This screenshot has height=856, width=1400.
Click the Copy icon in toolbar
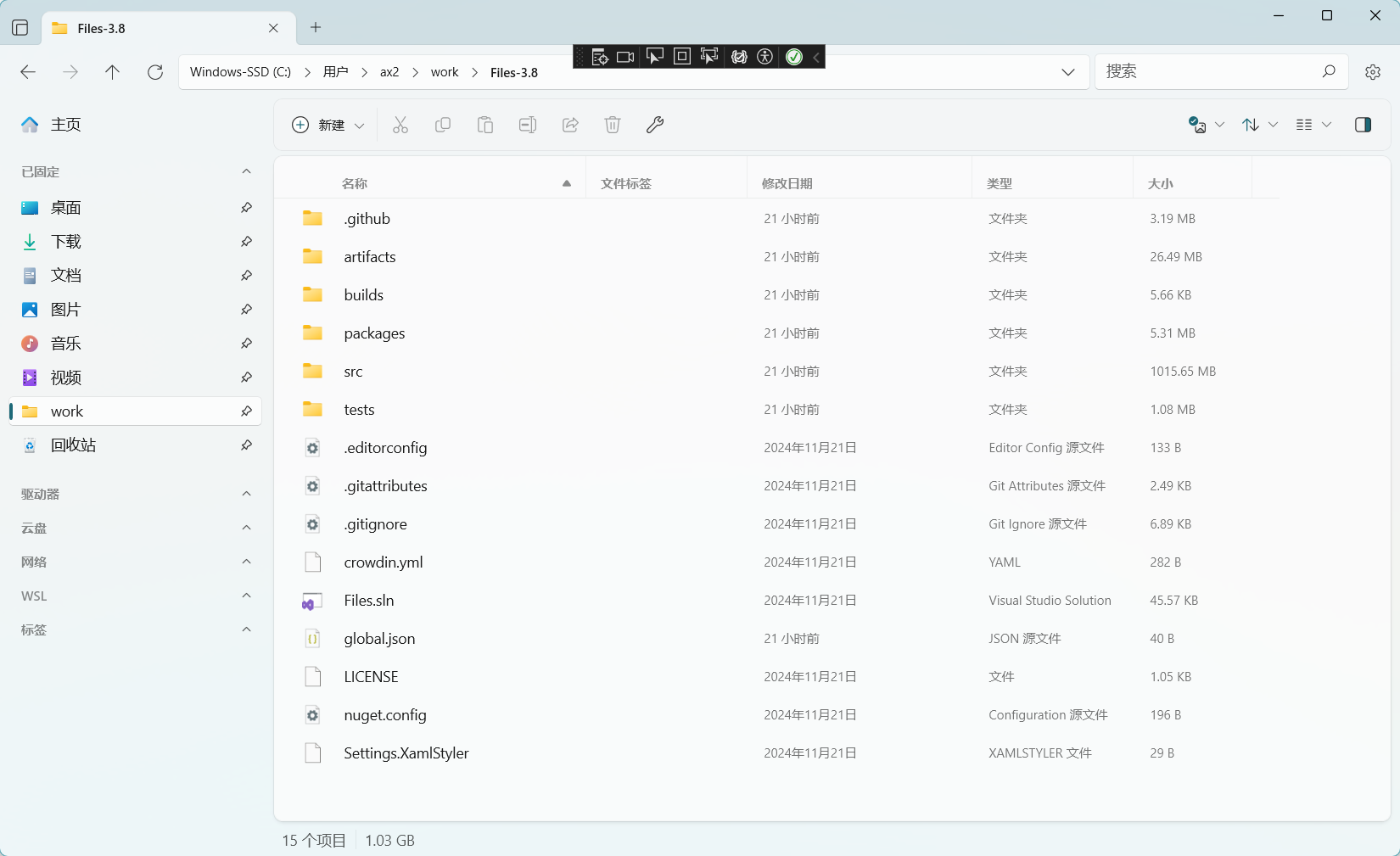pos(443,126)
